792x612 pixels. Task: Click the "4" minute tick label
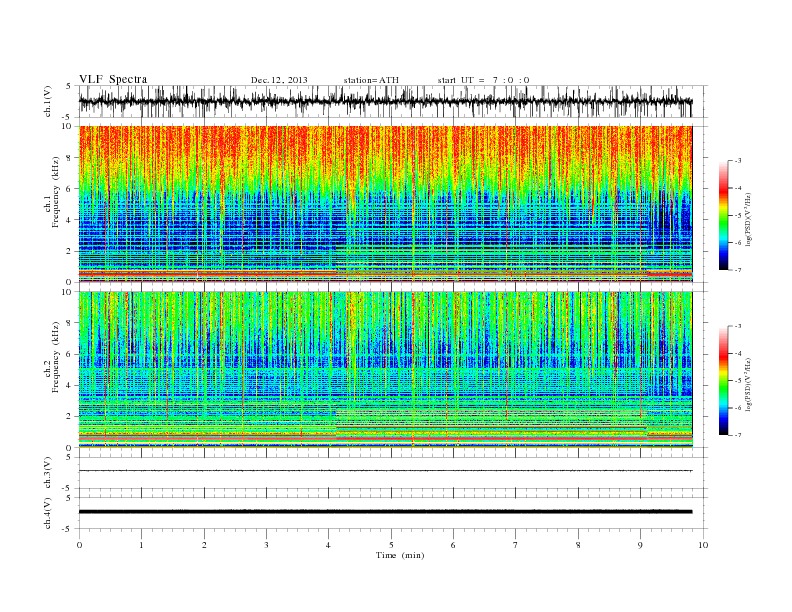[x=329, y=545]
